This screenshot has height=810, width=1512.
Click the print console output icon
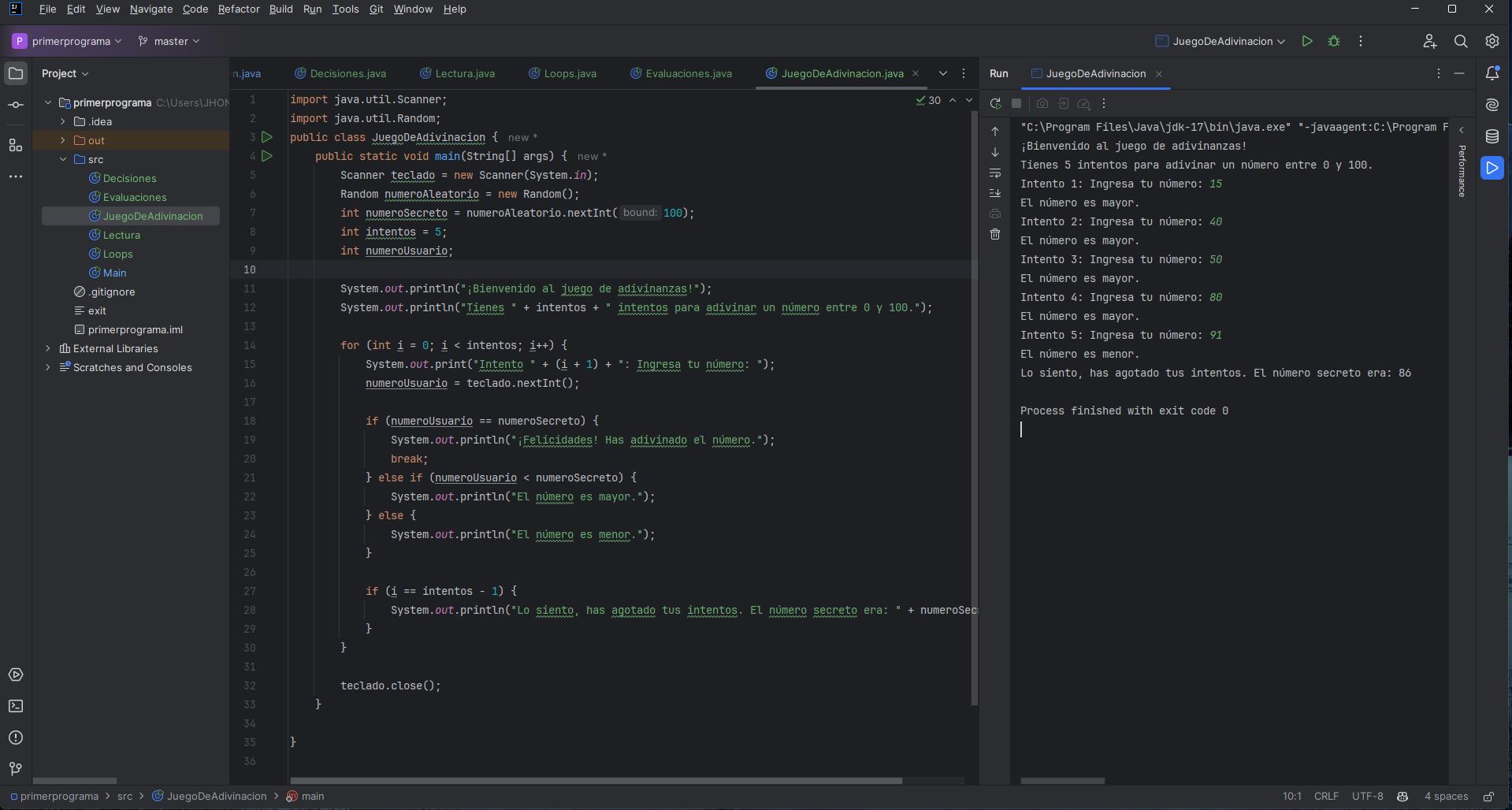995,214
